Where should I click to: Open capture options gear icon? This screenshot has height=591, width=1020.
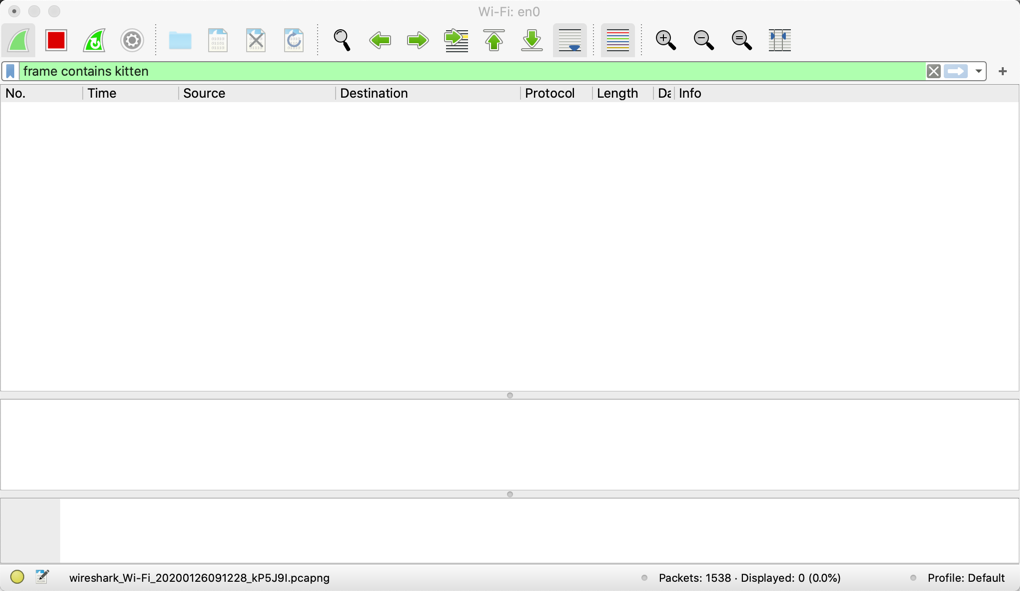tap(132, 40)
